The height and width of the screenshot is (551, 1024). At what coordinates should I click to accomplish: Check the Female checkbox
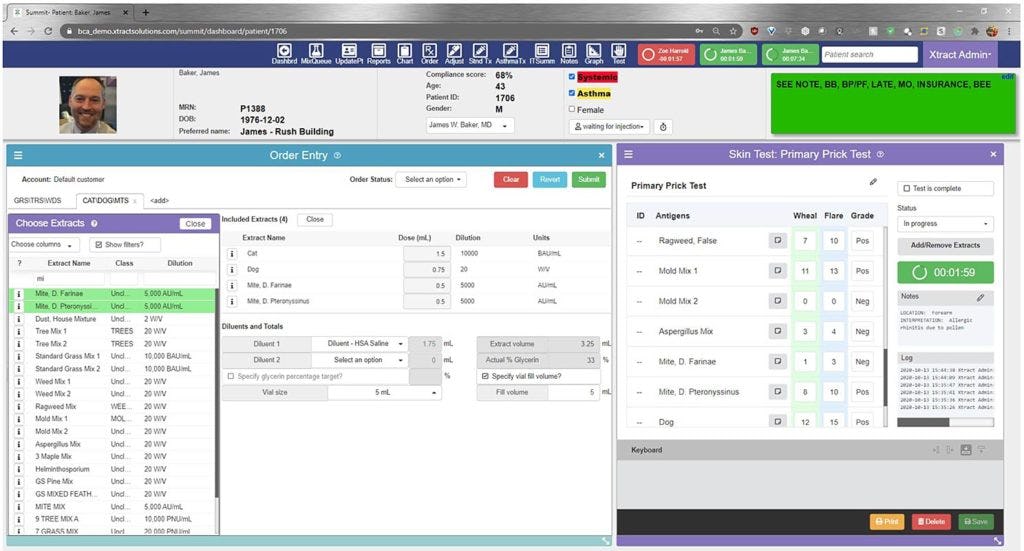(572, 109)
